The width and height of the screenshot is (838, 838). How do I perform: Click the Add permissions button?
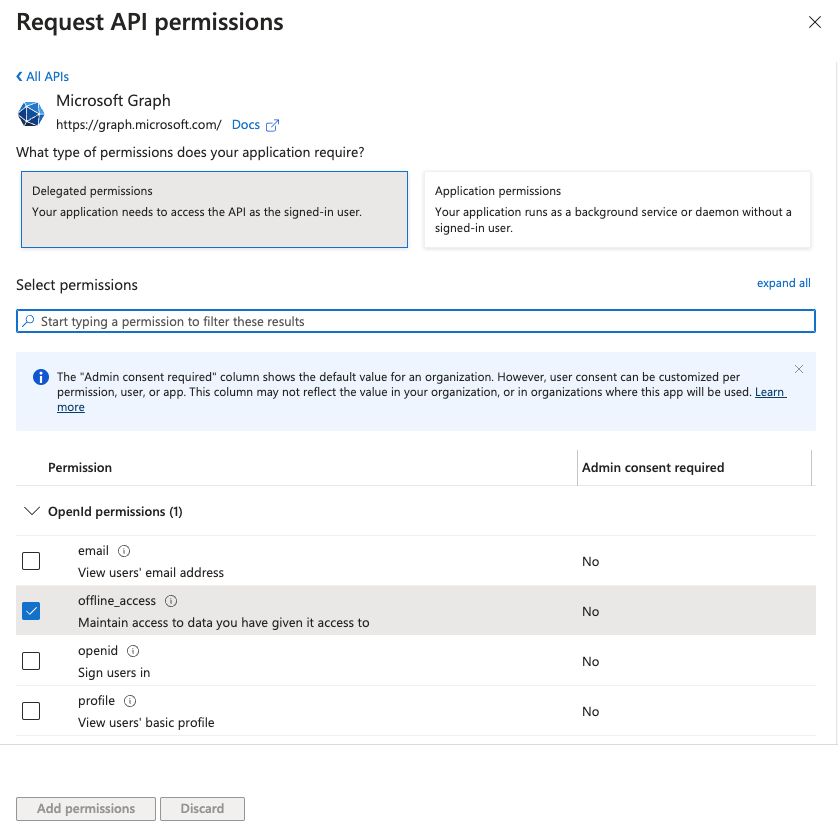click(85, 808)
